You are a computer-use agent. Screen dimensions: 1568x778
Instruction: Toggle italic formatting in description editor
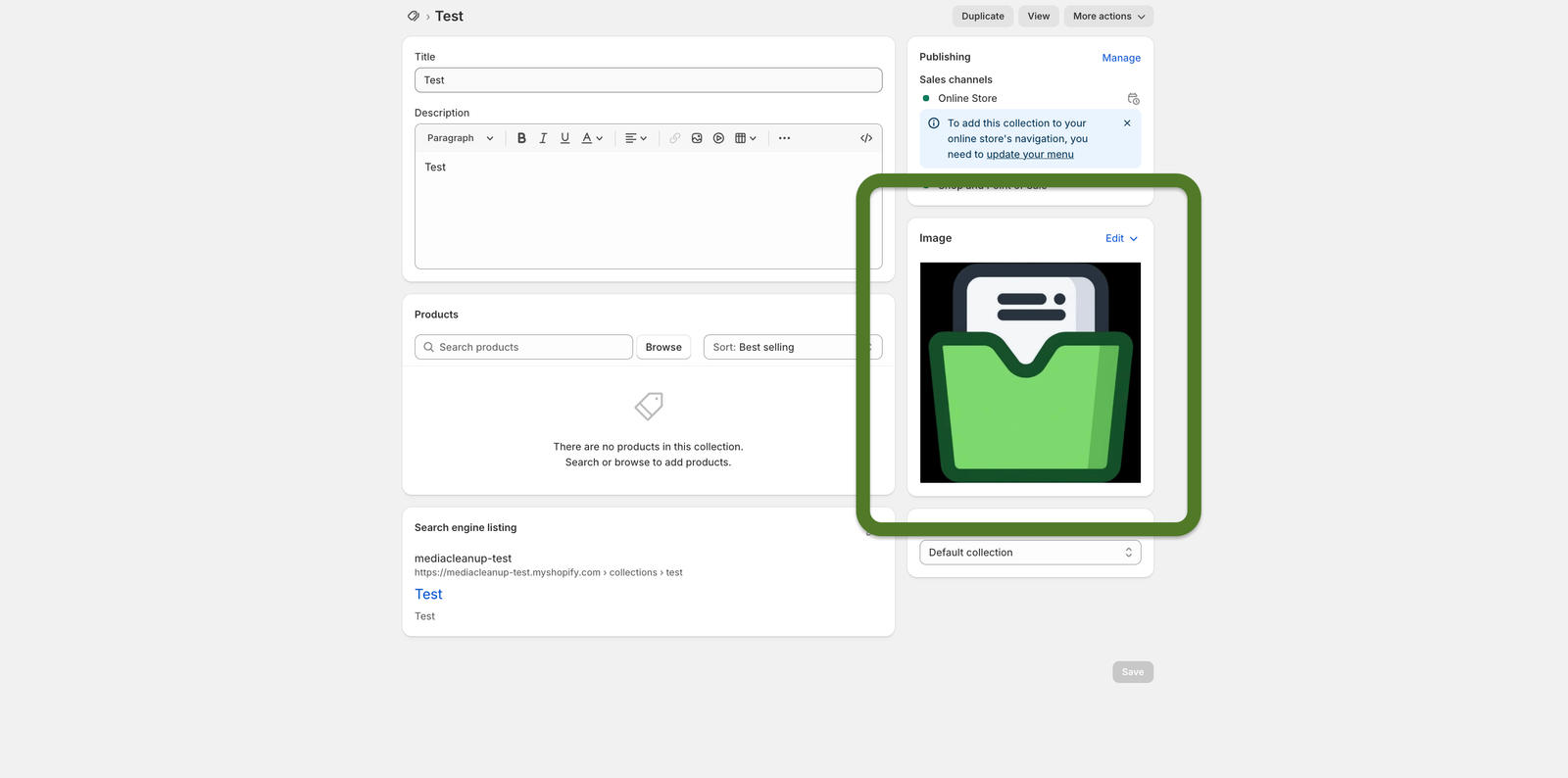tap(543, 138)
